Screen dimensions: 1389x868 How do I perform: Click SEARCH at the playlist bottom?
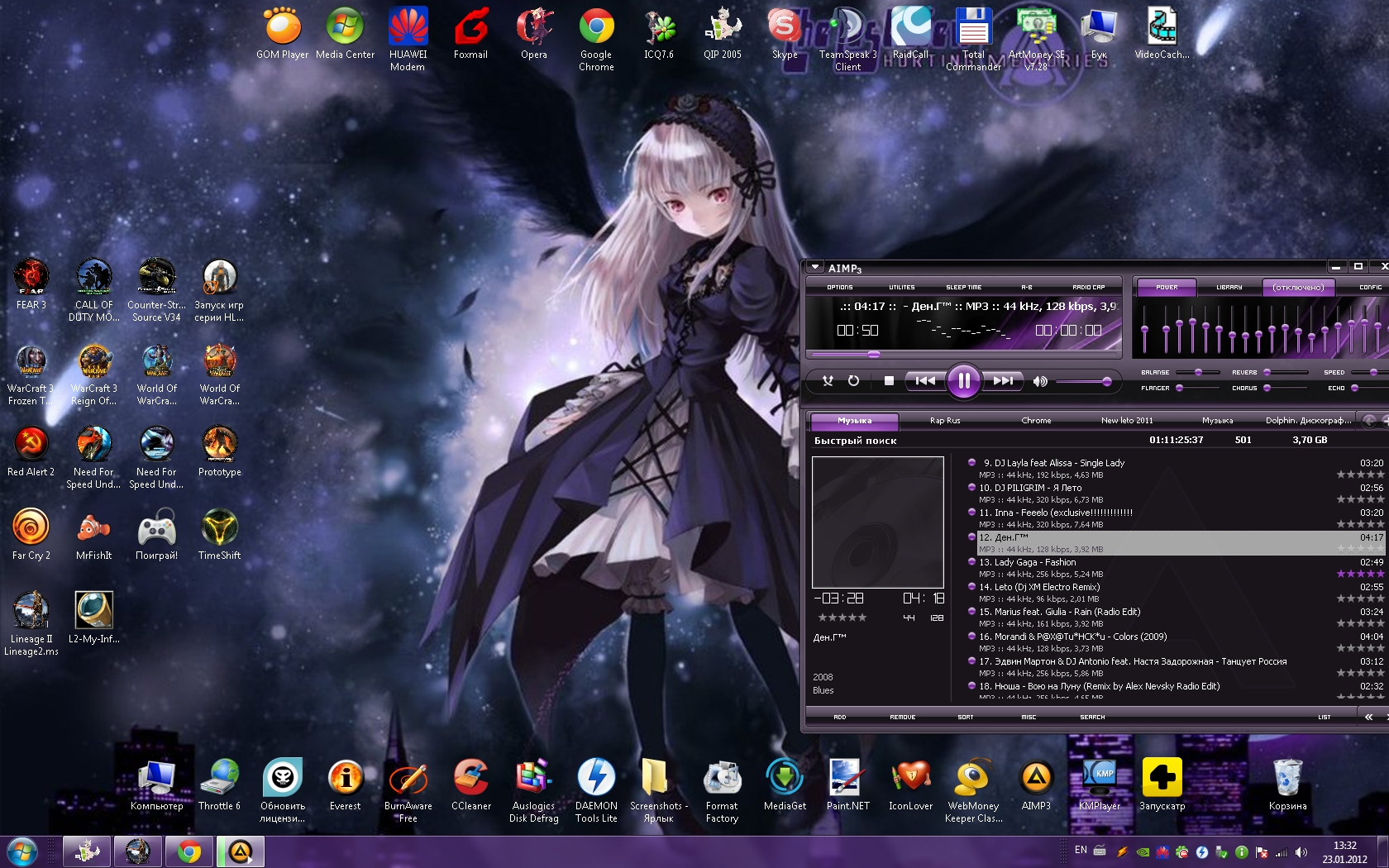1091,717
